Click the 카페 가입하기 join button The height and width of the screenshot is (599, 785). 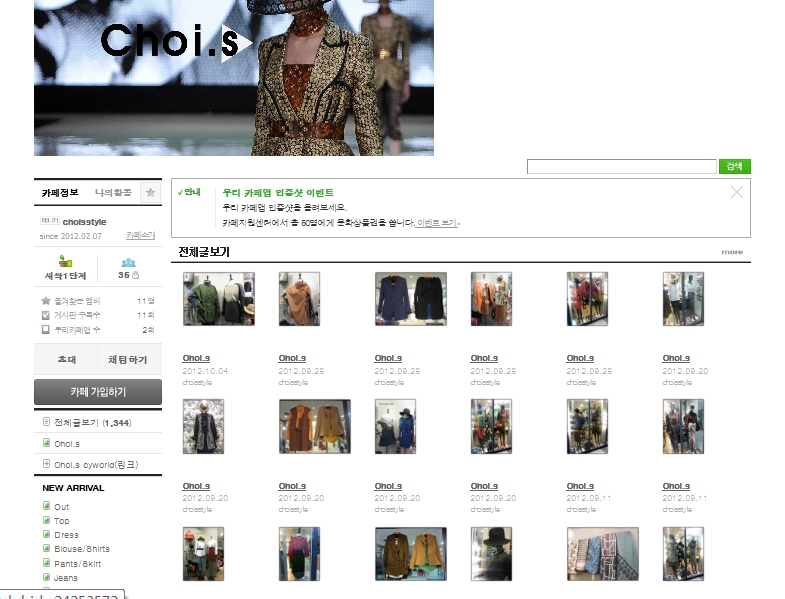[98, 391]
